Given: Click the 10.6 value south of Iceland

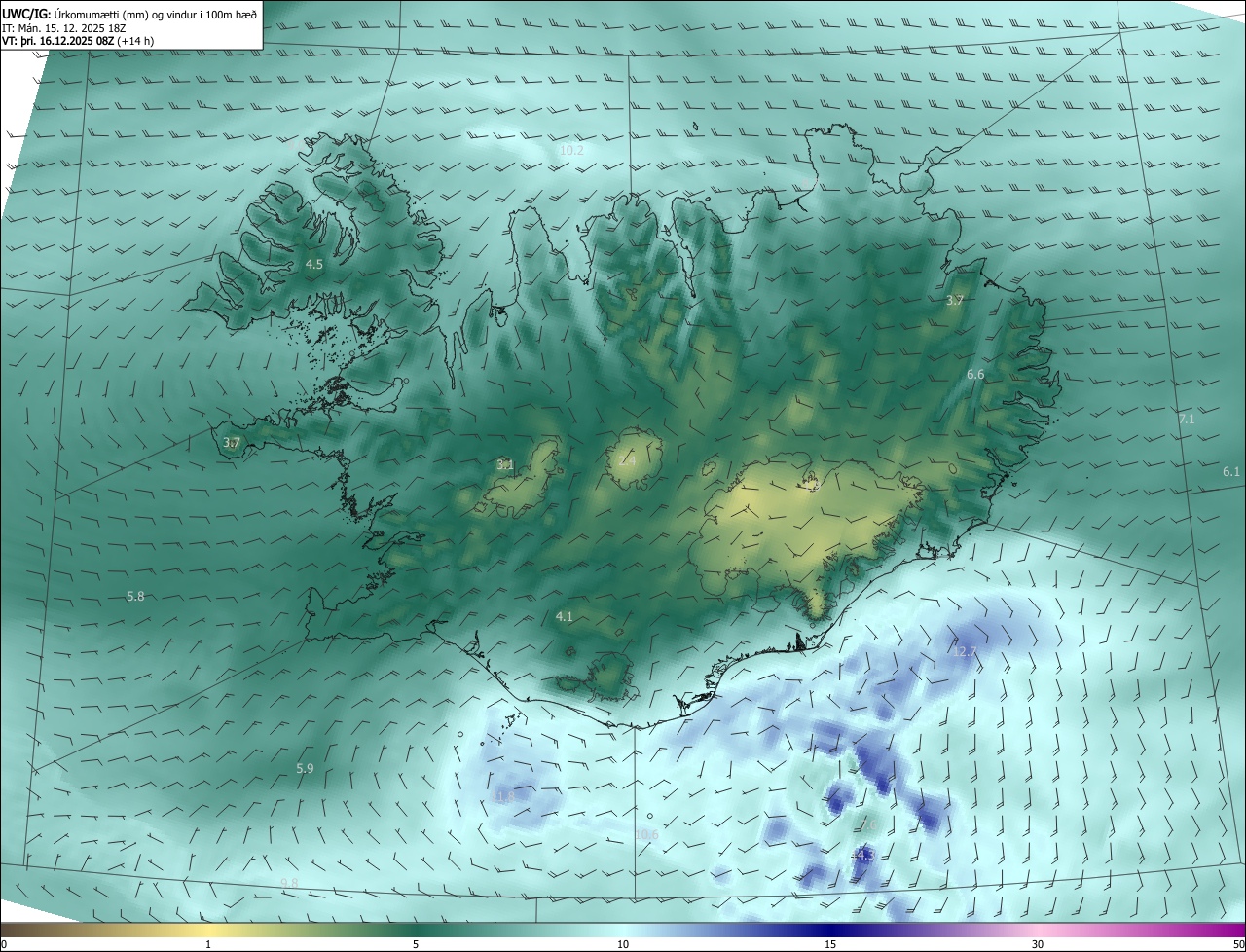Looking at the screenshot, I should tap(646, 834).
